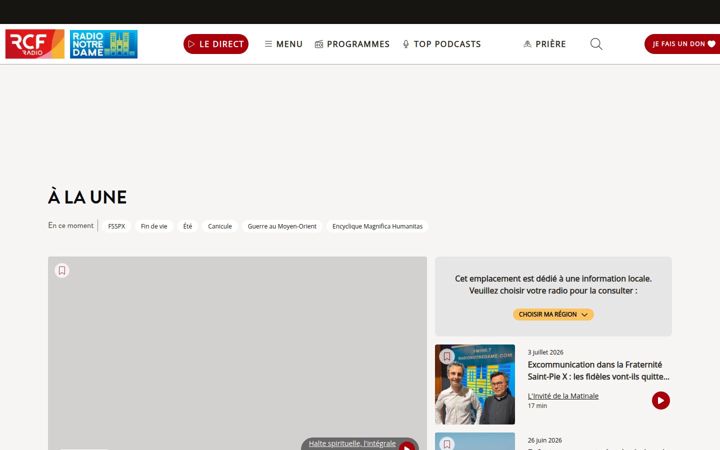
Task: Open the Excommunication article thumbnail image
Action: [x=475, y=384]
